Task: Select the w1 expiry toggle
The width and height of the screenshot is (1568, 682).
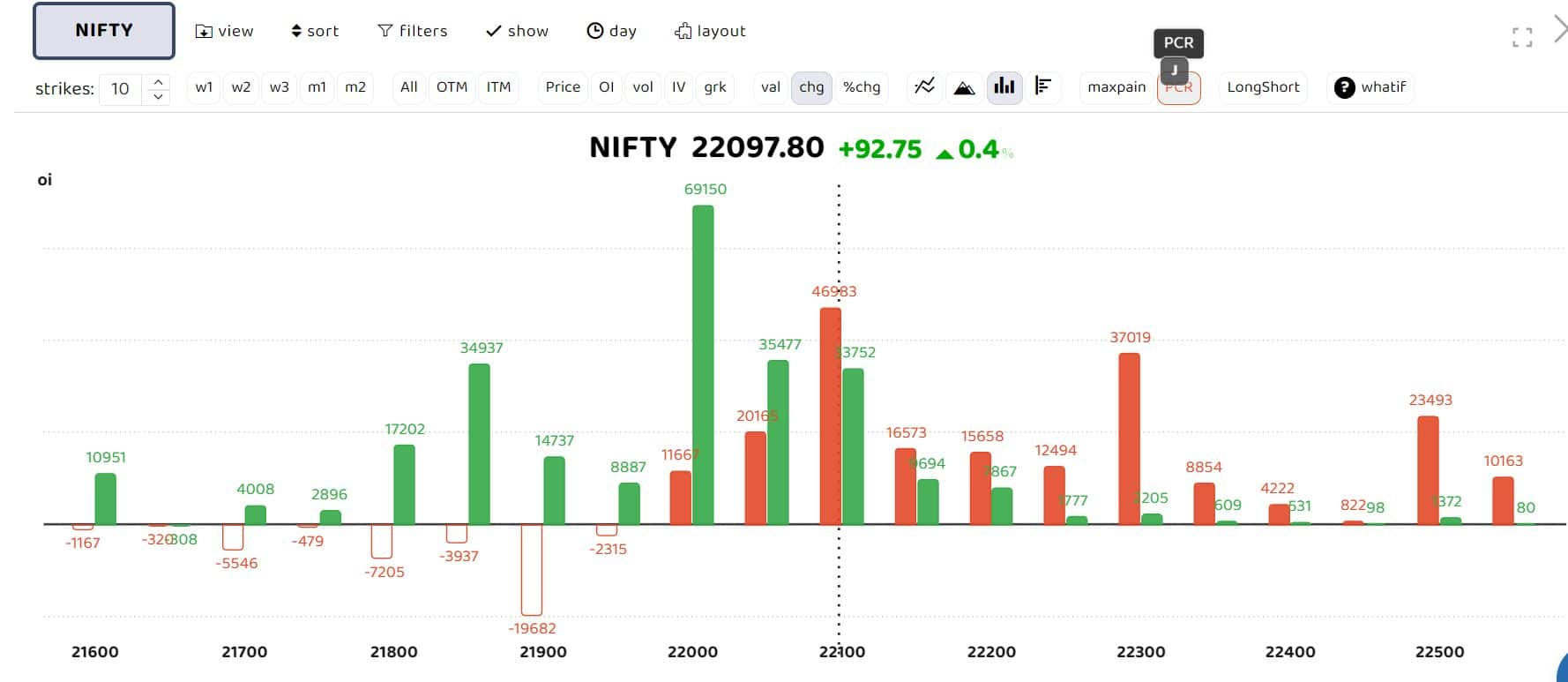Action: click(204, 87)
